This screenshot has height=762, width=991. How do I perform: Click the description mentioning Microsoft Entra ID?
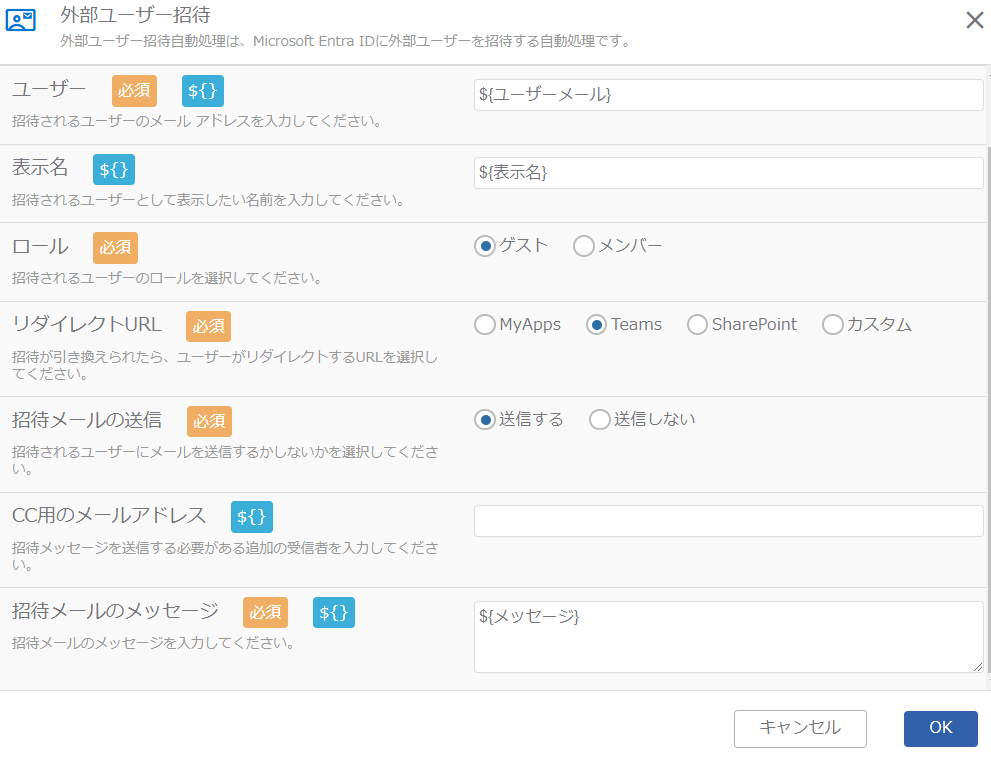(346, 42)
